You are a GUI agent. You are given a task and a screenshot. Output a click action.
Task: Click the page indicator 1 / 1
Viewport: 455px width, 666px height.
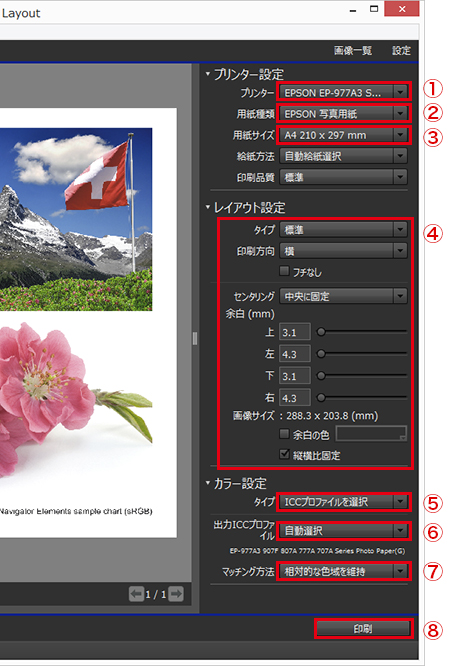pos(156,594)
